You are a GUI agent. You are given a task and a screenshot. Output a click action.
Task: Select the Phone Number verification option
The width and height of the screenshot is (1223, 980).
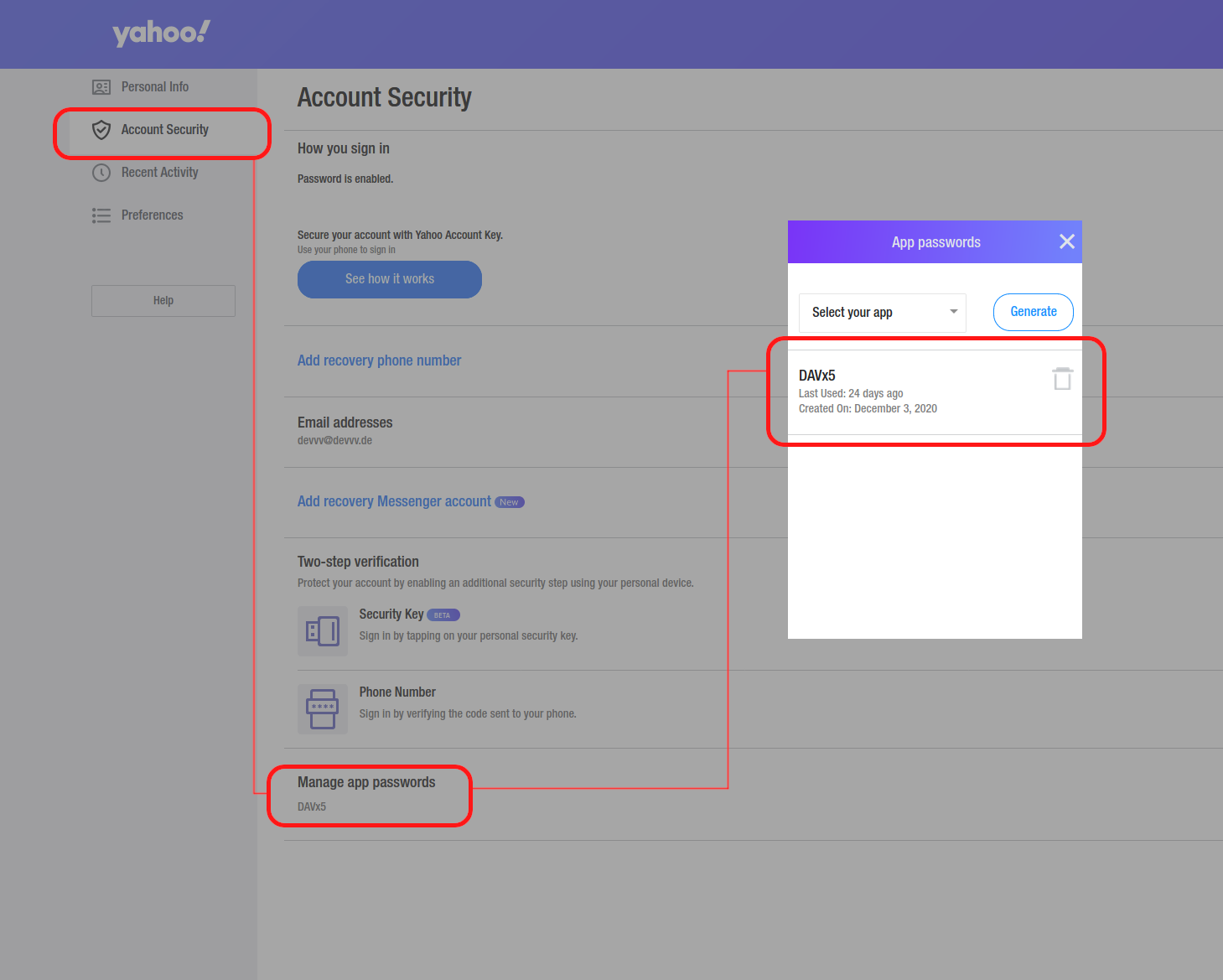(397, 692)
